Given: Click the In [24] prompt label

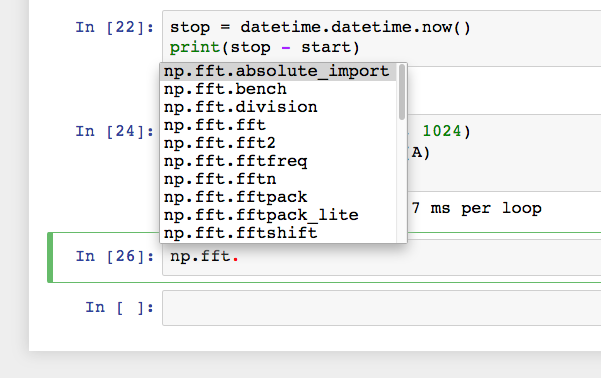Looking at the screenshot, I should 115,131.
